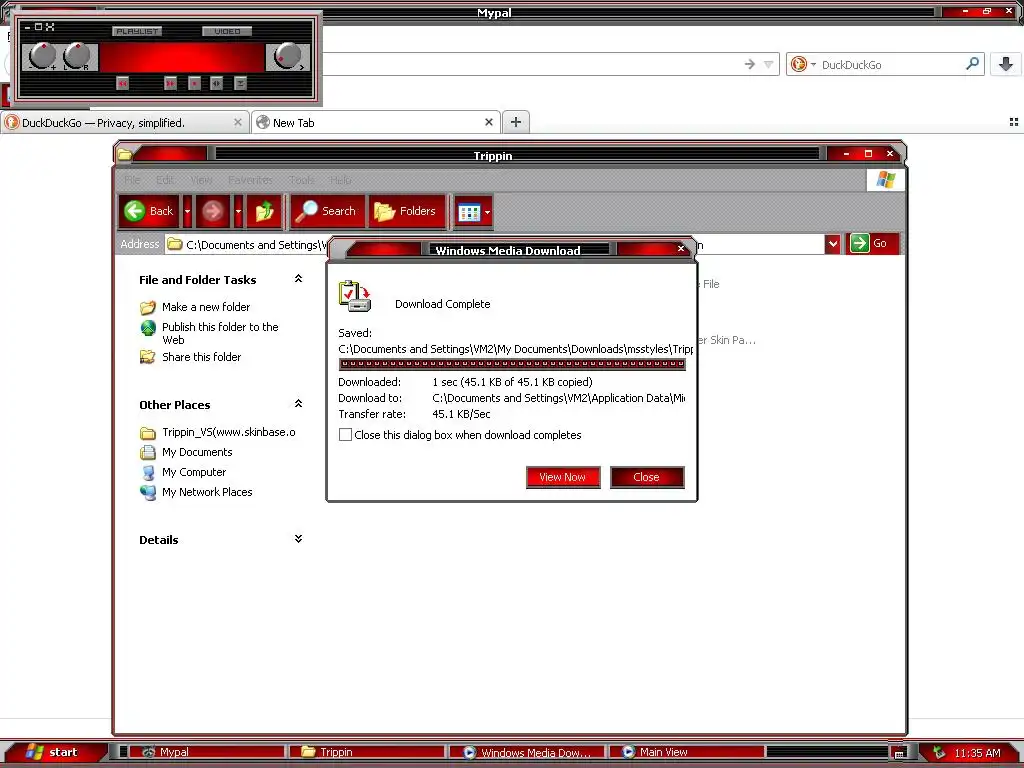
Task: Open the Back history dropdown arrow
Action: [187, 211]
